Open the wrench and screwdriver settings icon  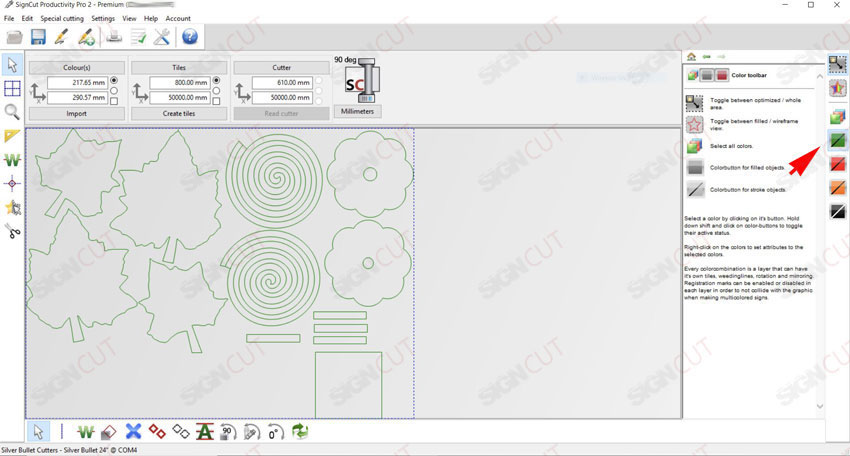pyautogui.click(x=162, y=37)
